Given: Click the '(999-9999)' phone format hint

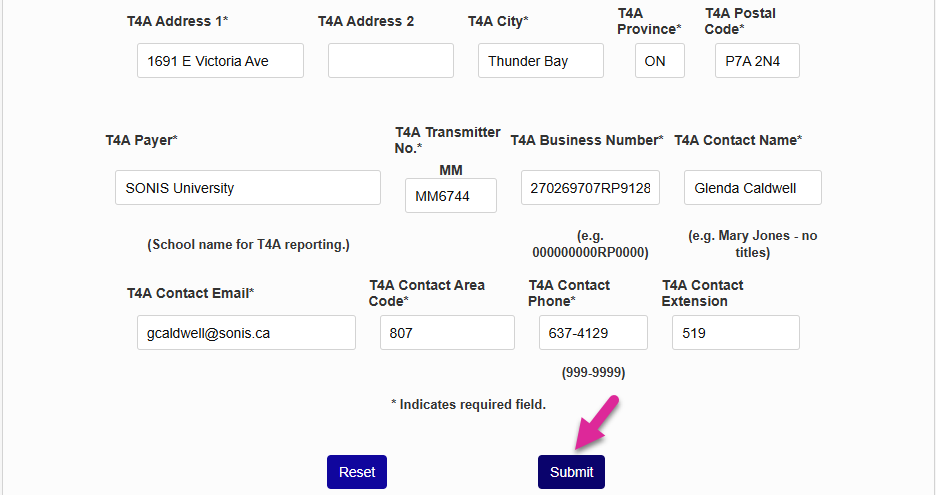Looking at the screenshot, I should tap(593, 372).
